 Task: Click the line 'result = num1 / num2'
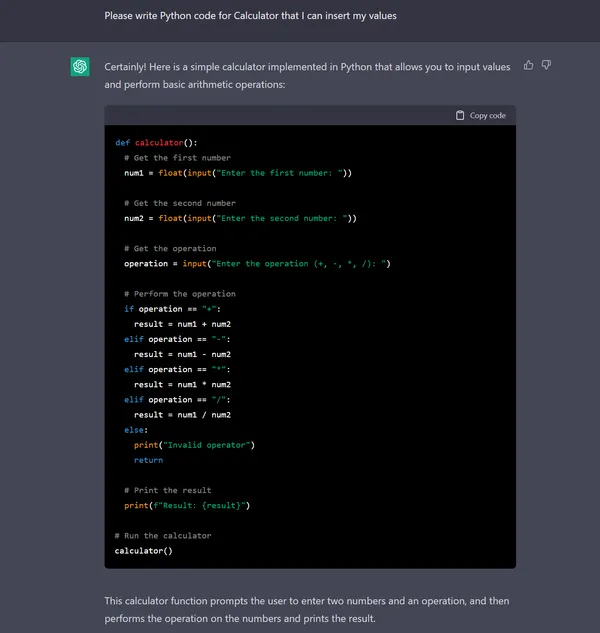click(x=183, y=415)
